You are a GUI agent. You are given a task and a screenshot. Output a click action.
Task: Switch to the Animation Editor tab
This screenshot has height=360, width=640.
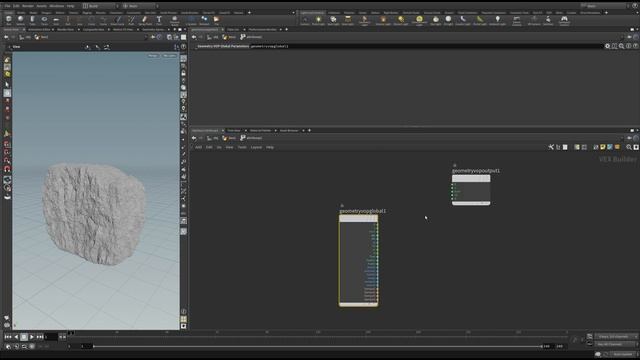point(39,29)
